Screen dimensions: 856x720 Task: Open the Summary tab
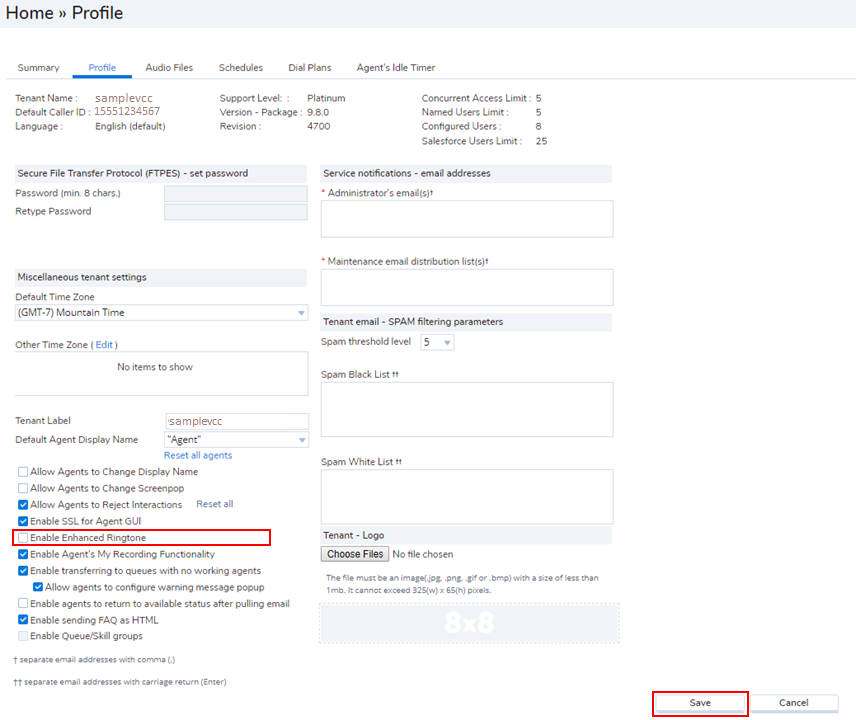click(38, 68)
